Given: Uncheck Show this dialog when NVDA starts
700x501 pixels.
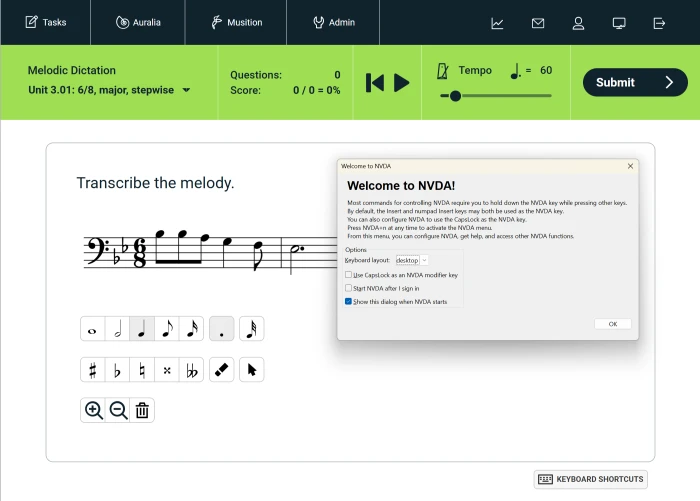Looking at the screenshot, I should (349, 301).
